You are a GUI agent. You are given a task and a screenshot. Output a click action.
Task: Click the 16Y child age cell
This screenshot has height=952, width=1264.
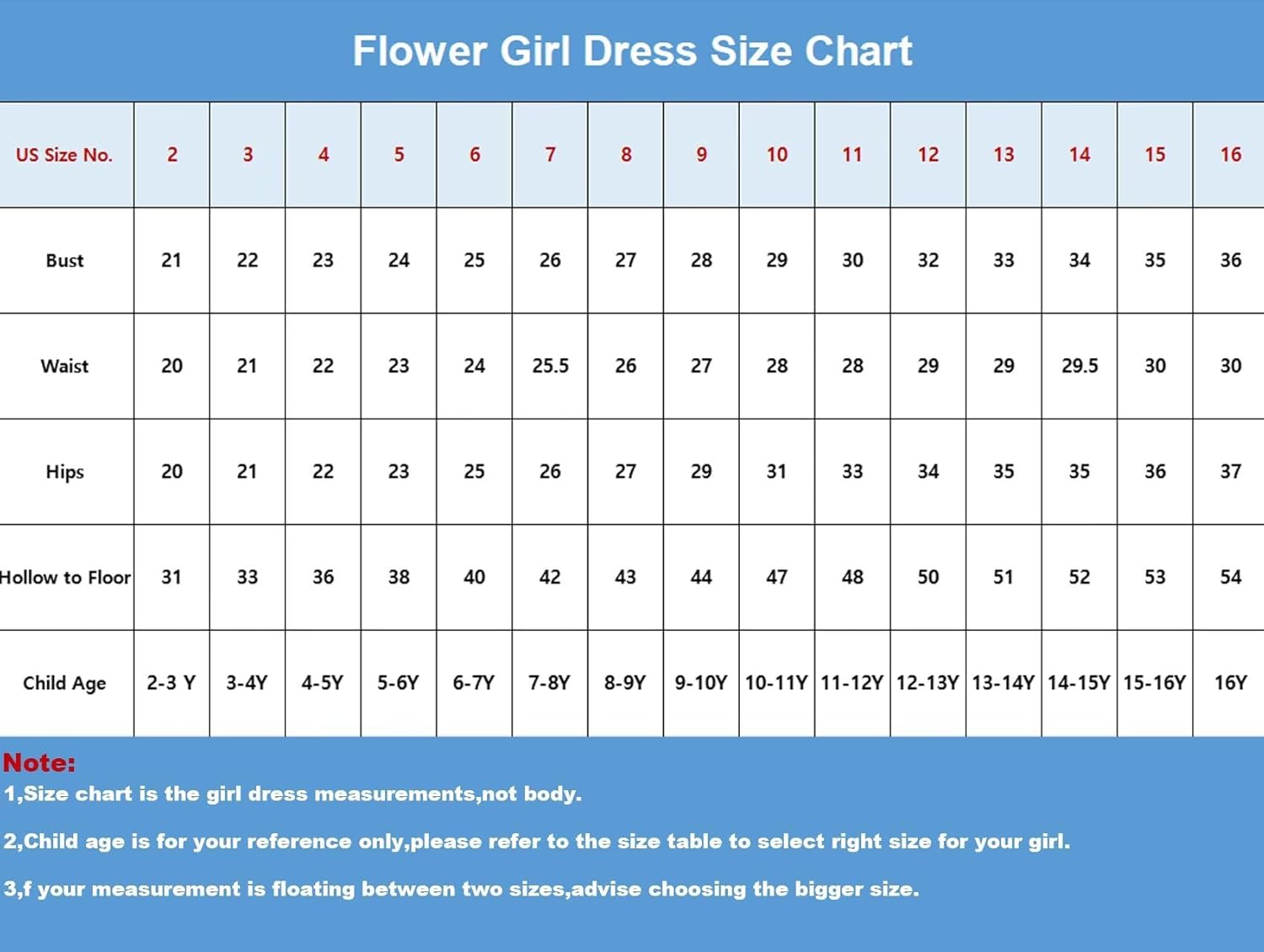click(1229, 683)
